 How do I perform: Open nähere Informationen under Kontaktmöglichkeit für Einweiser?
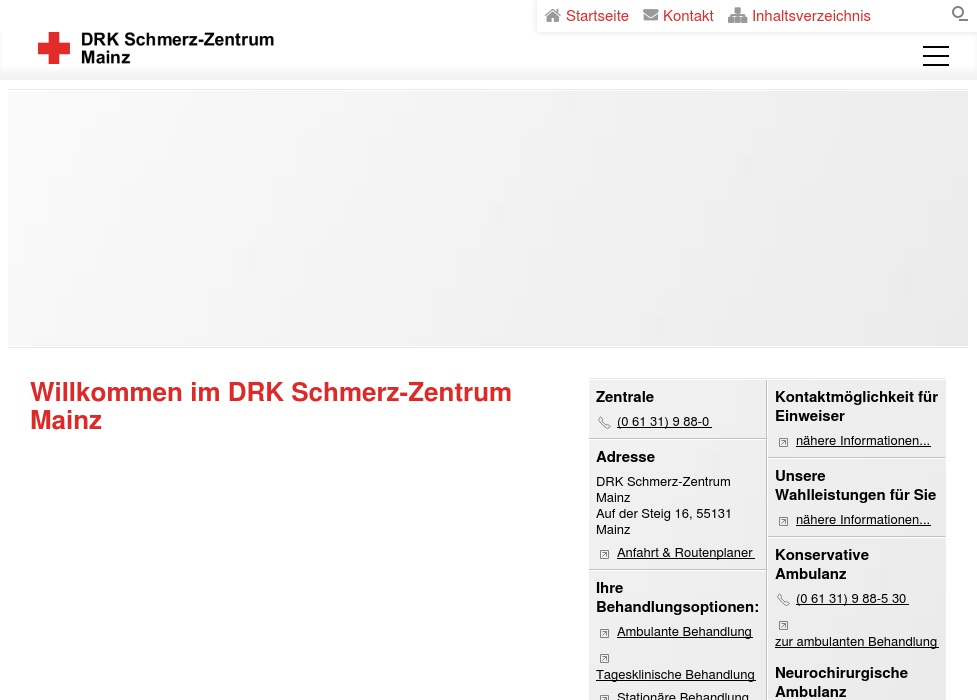tap(862, 441)
